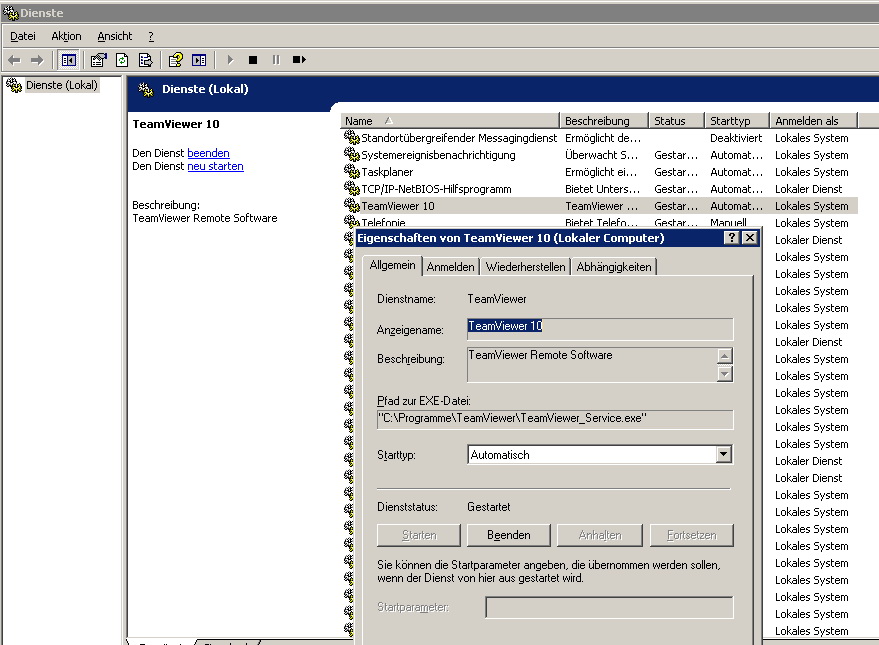
Task: Sort services by the Beschreibung column
Action: pos(604,120)
